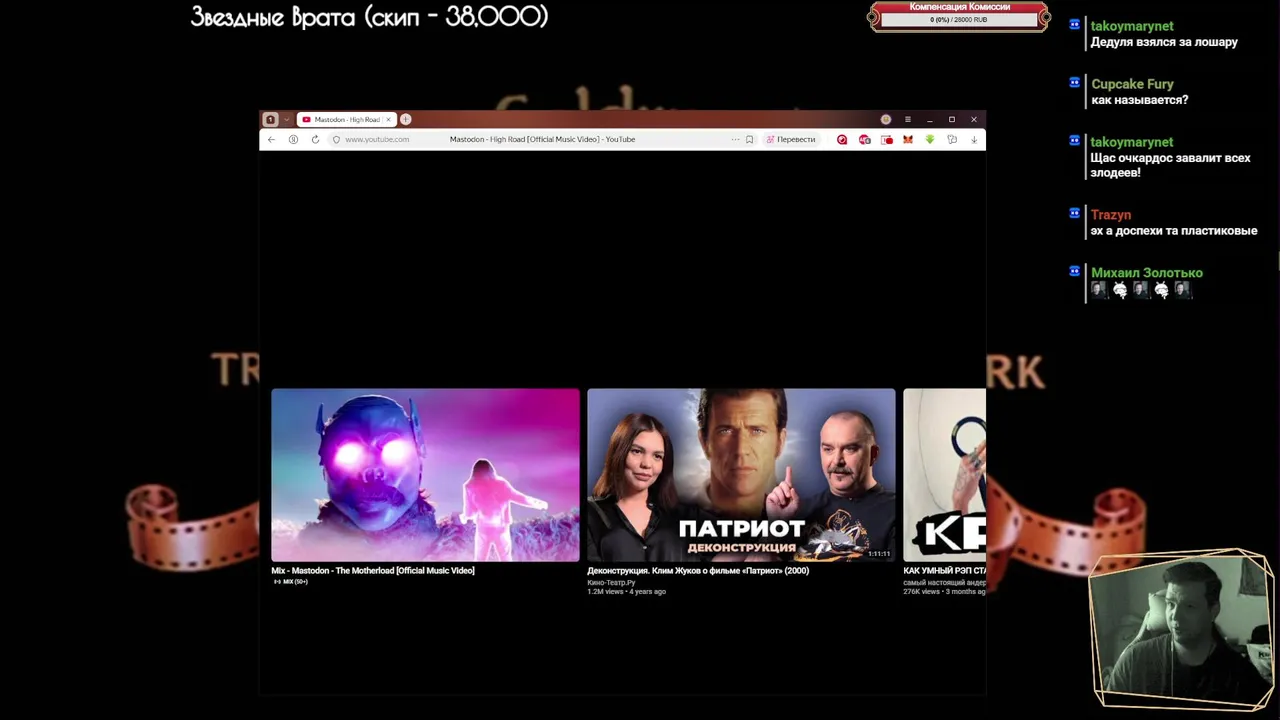
Task: Go back with the back arrow
Action: pos(271,139)
